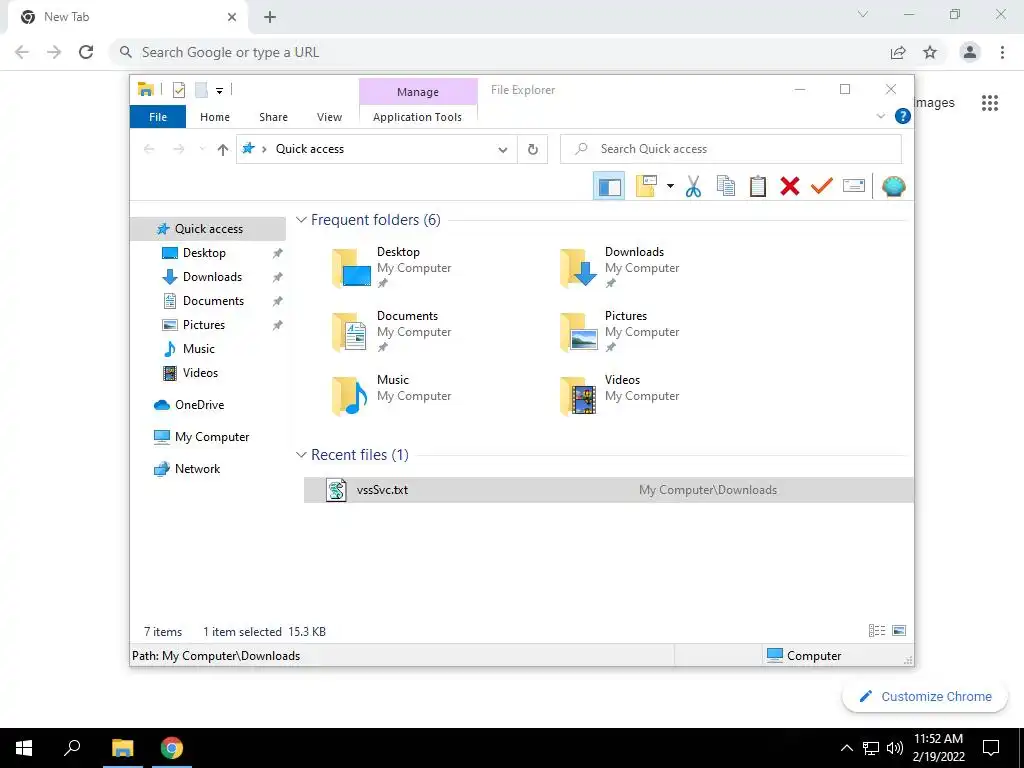Click the teal shell icon in toolbar
The image size is (1024, 768).
[x=893, y=186]
